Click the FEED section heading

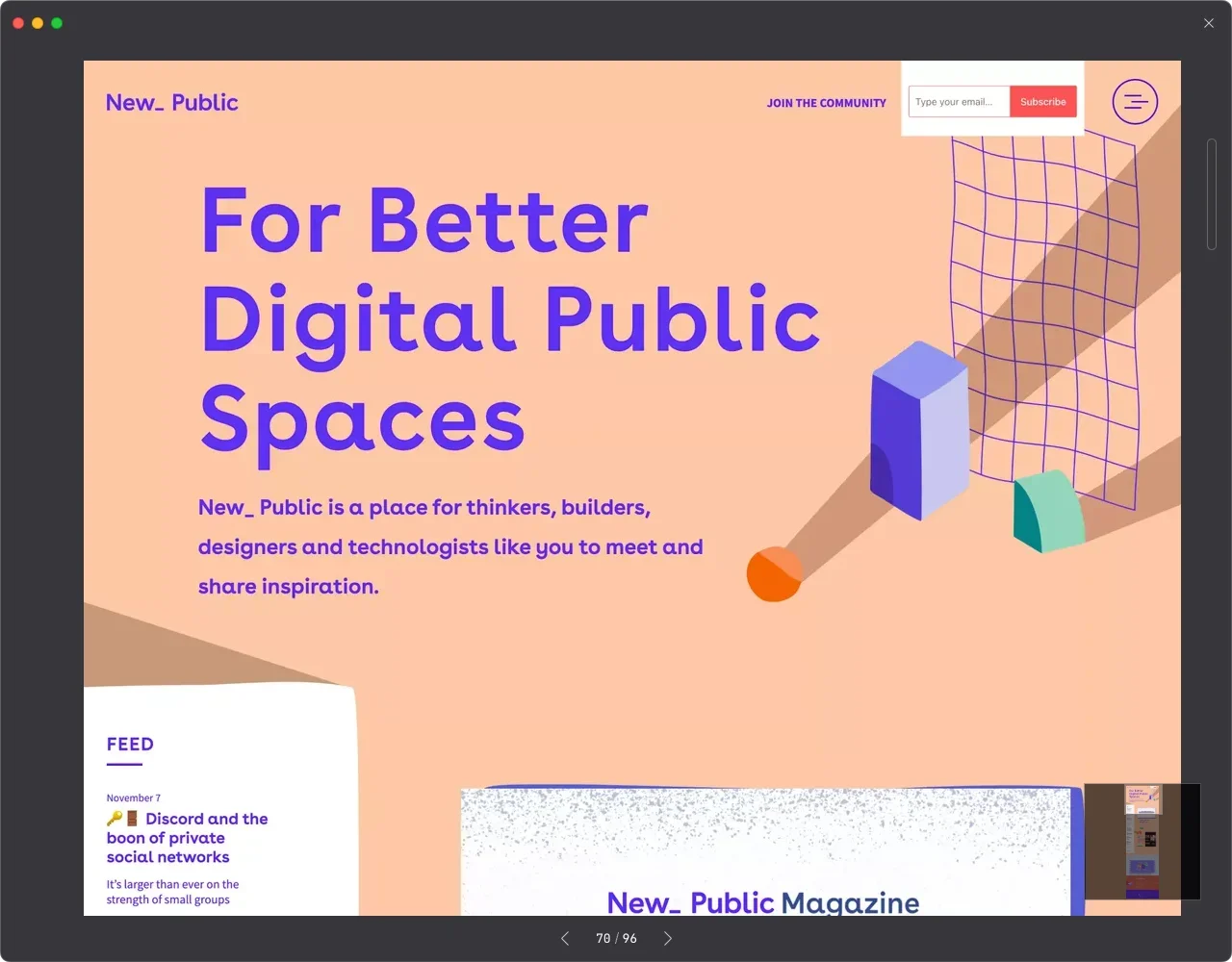tap(130, 744)
